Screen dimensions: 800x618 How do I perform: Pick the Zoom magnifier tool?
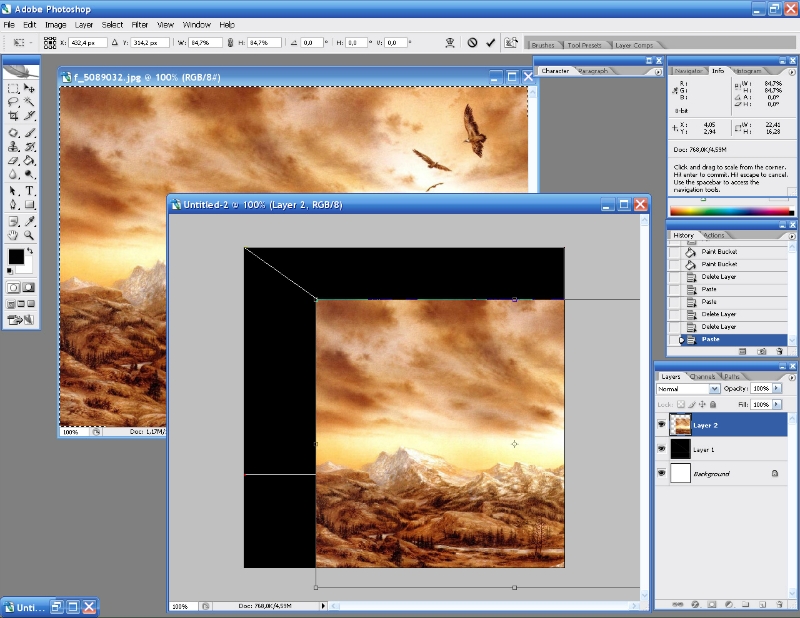30,235
